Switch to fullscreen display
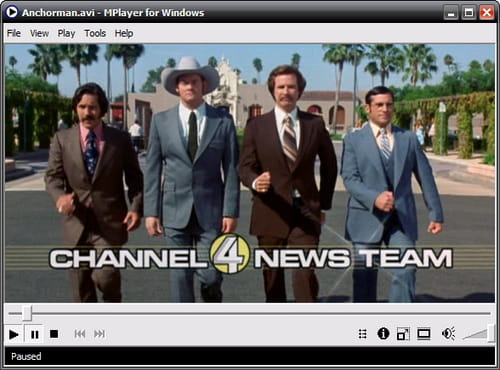This screenshot has height=370, width=500. pos(423,334)
